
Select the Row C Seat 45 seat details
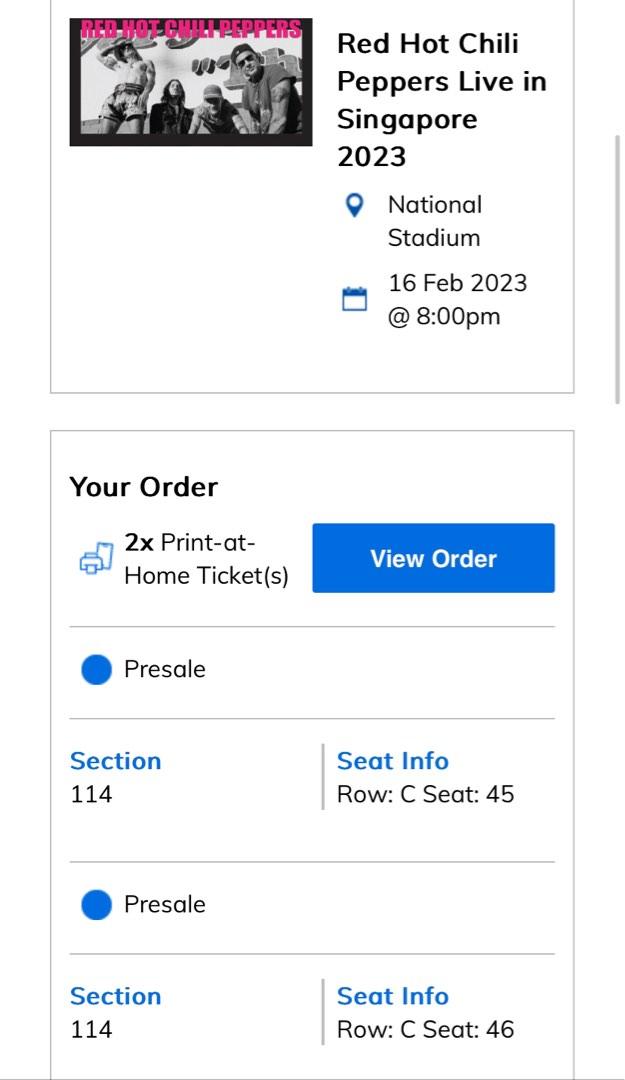pyautogui.click(x=425, y=794)
